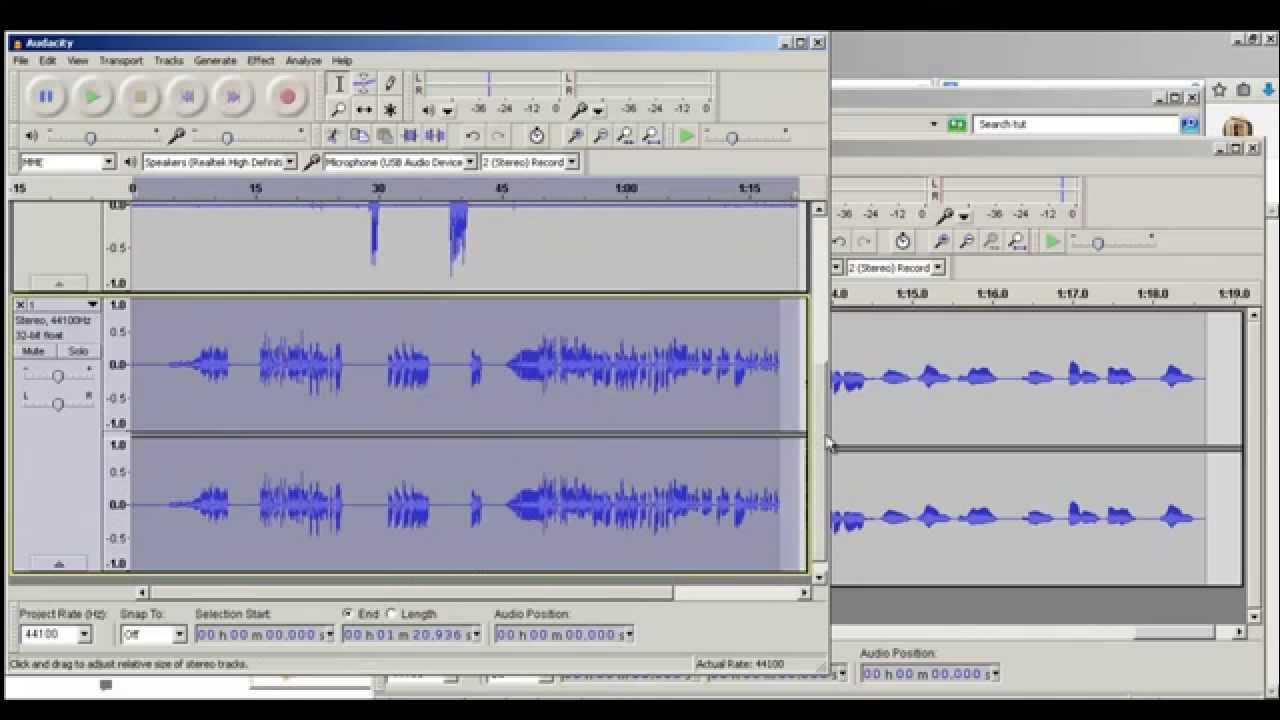The width and height of the screenshot is (1280, 720).
Task: Click the Zoom In icon
Action: tap(575, 136)
